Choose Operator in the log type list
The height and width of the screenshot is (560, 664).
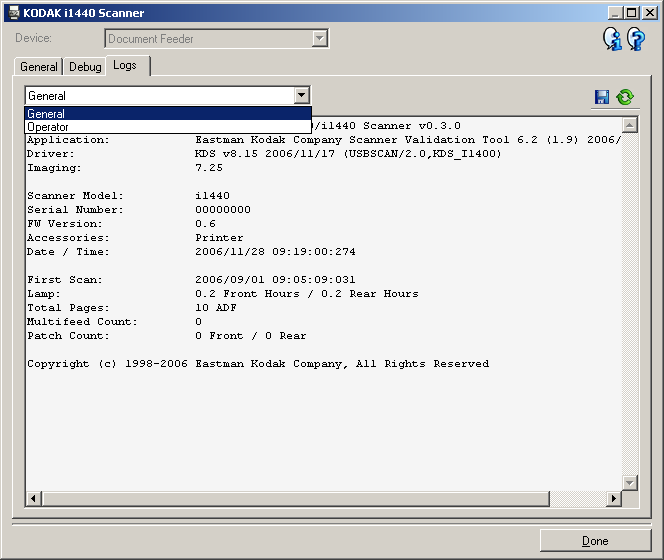click(168, 127)
